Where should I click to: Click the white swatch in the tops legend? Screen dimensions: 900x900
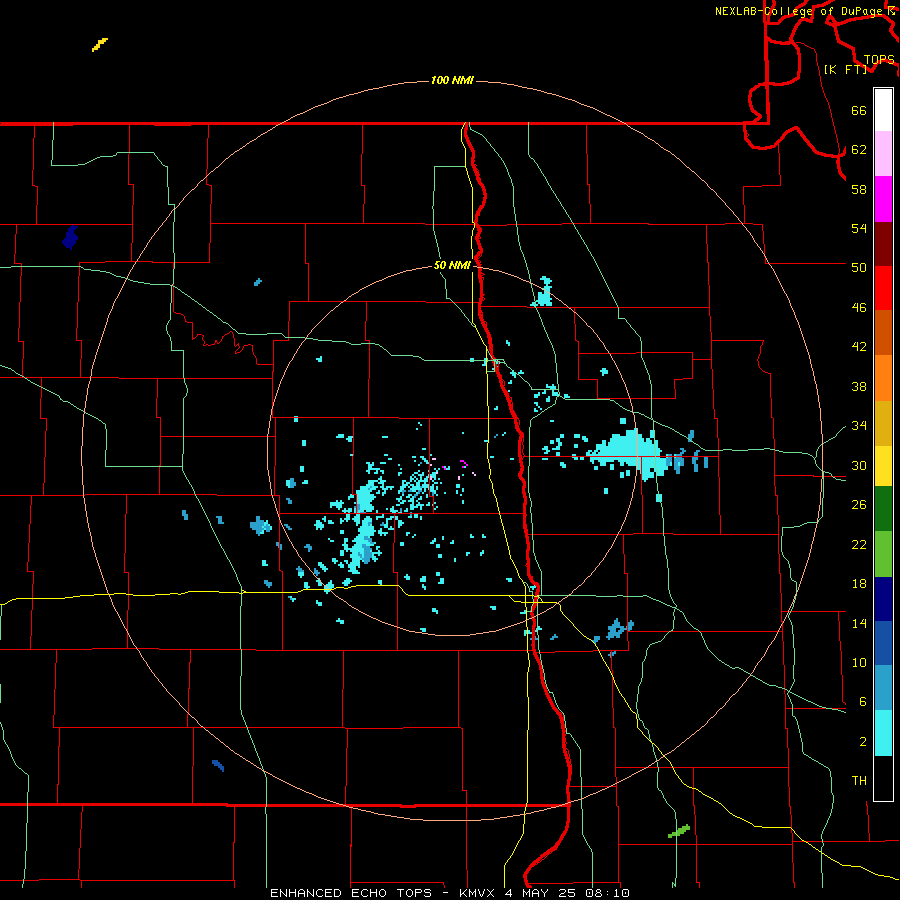(x=883, y=110)
